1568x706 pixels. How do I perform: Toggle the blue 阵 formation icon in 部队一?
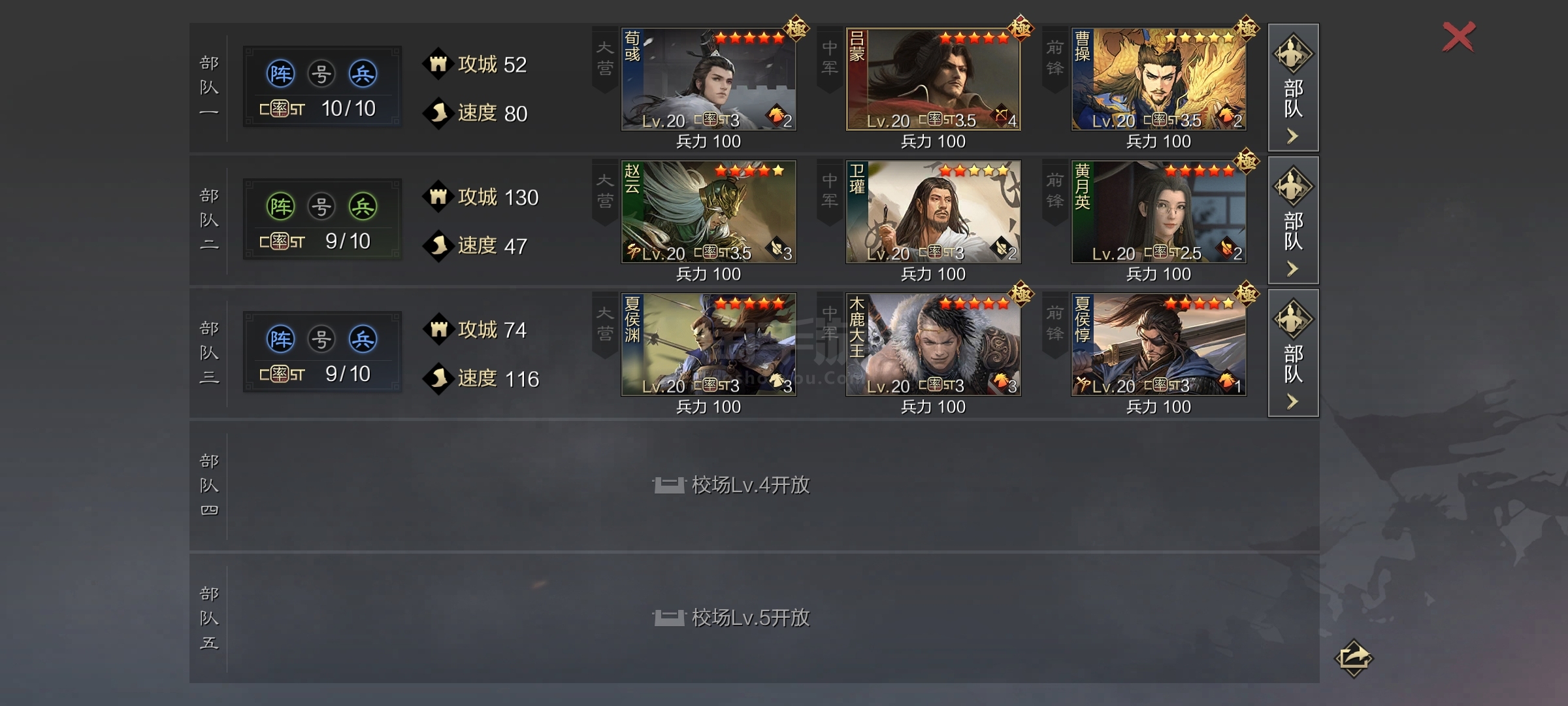tap(281, 73)
